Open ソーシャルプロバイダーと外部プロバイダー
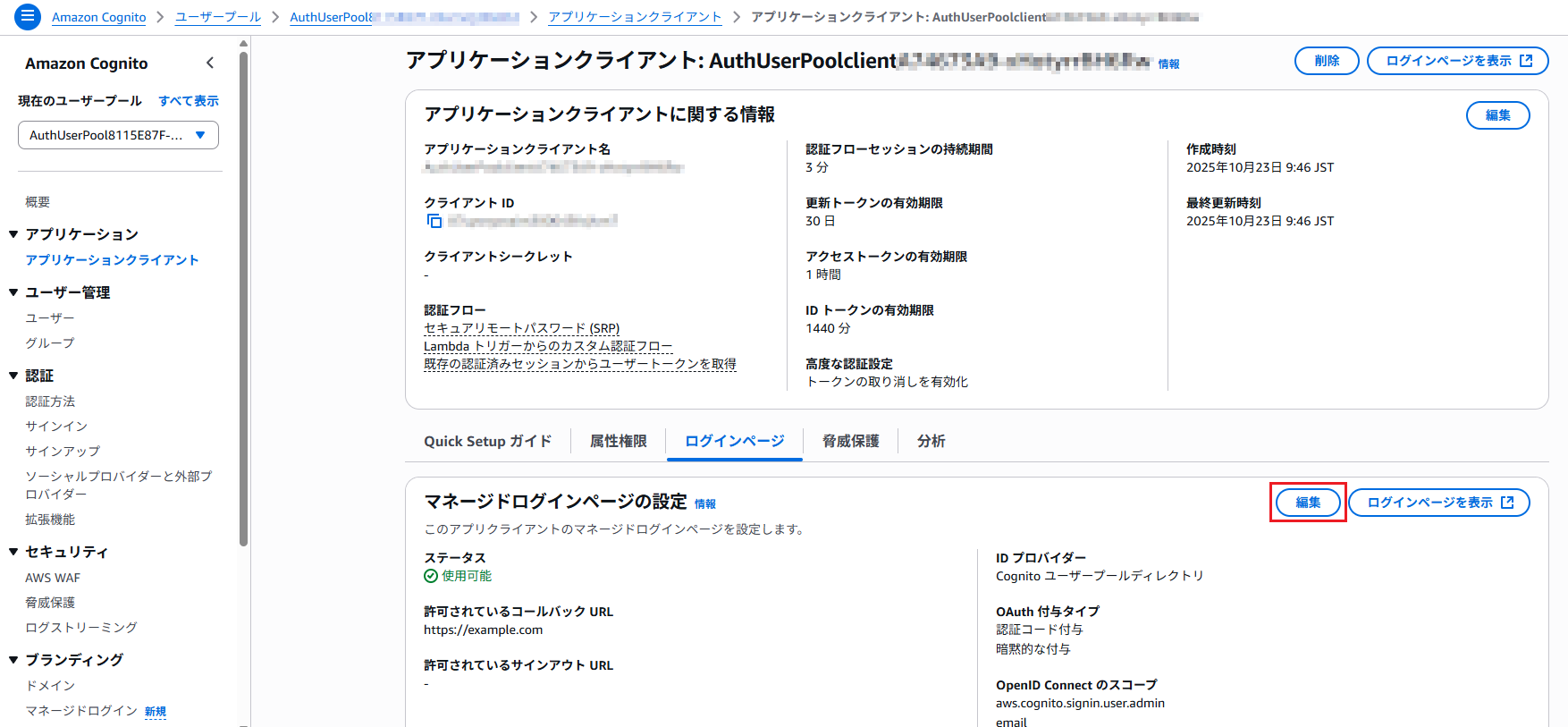1568x727 pixels. pyautogui.click(x=119, y=486)
